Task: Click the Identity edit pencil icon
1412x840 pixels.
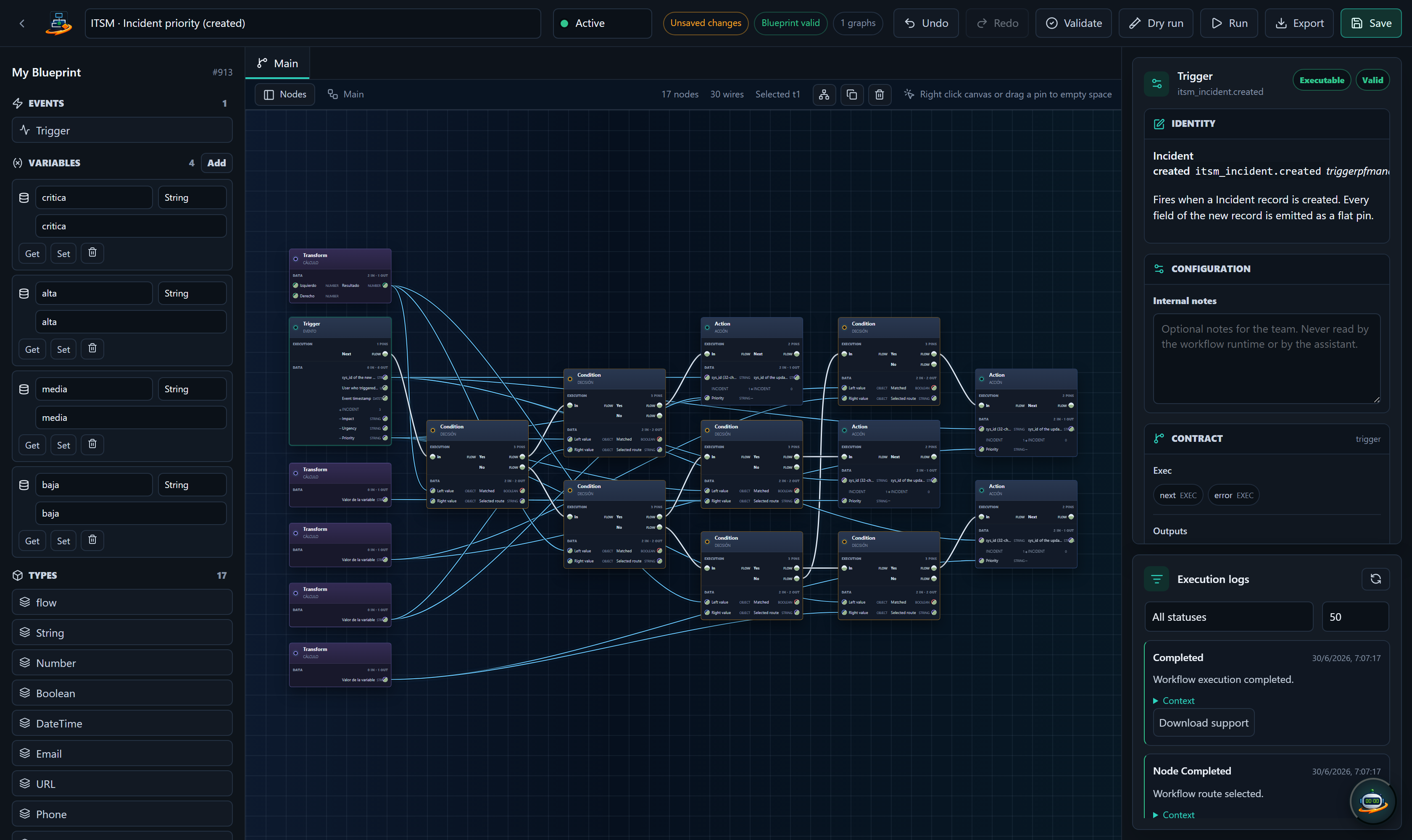Action: pos(1159,123)
